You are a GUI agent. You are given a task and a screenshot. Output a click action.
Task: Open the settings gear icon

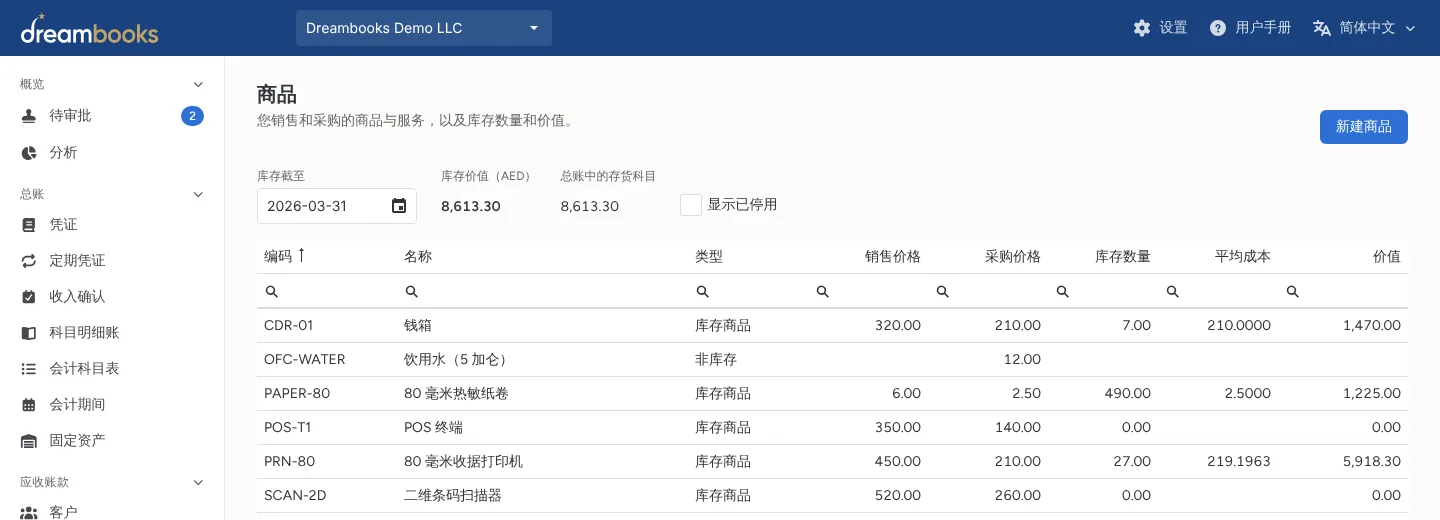tap(1142, 28)
